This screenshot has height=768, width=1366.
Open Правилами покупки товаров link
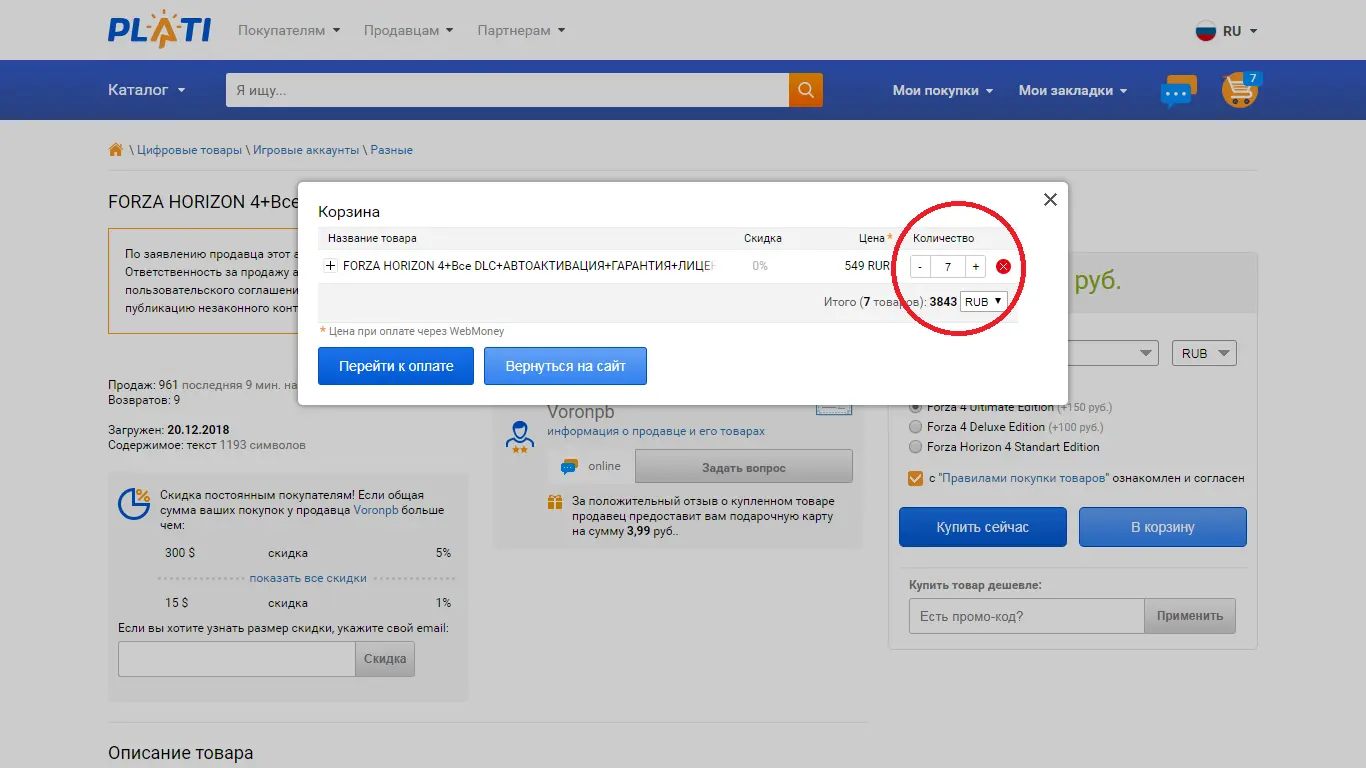pos(1023,478)
